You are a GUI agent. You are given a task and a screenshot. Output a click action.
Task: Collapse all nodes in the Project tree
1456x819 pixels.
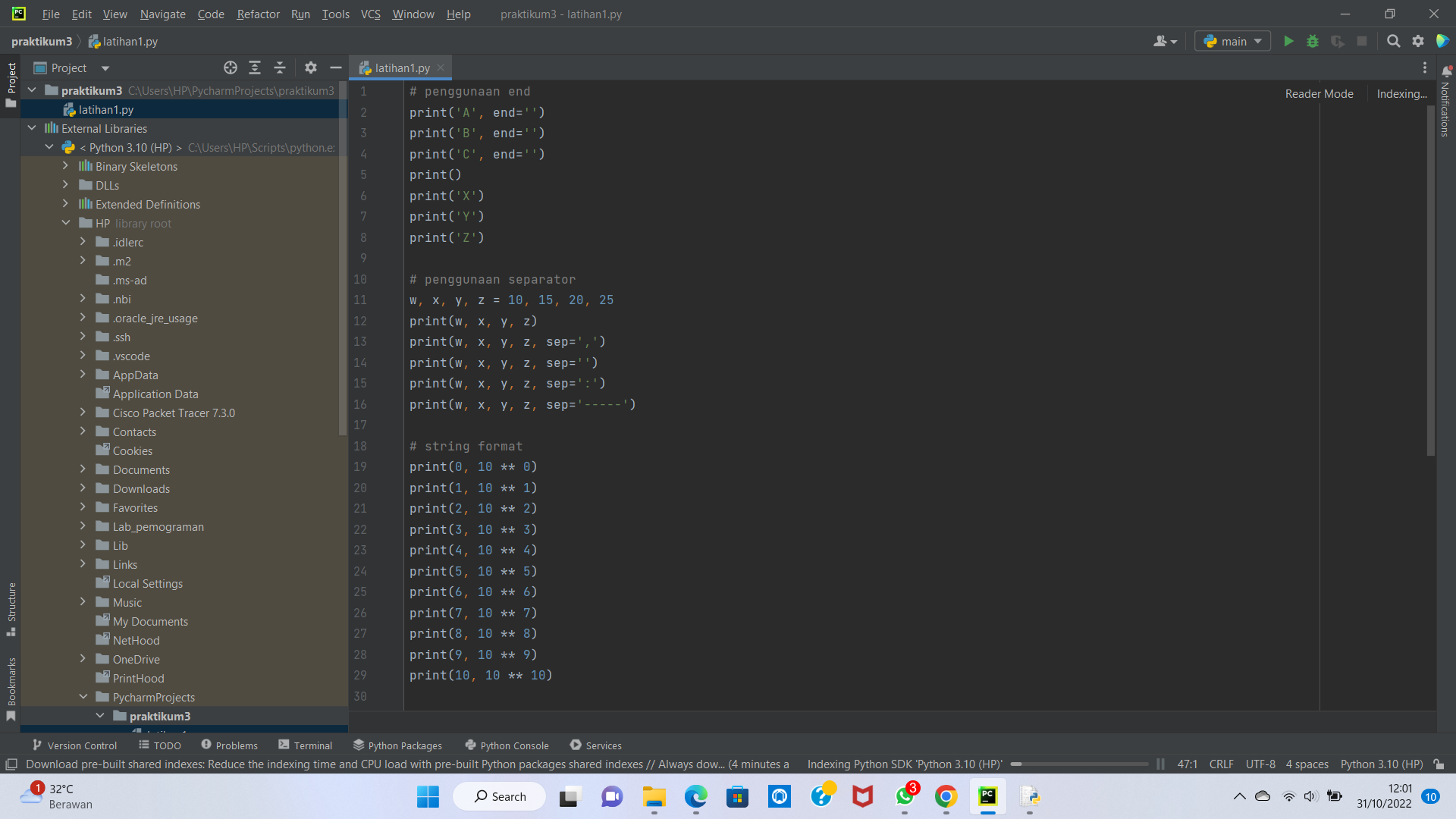[x=279, y=67]
